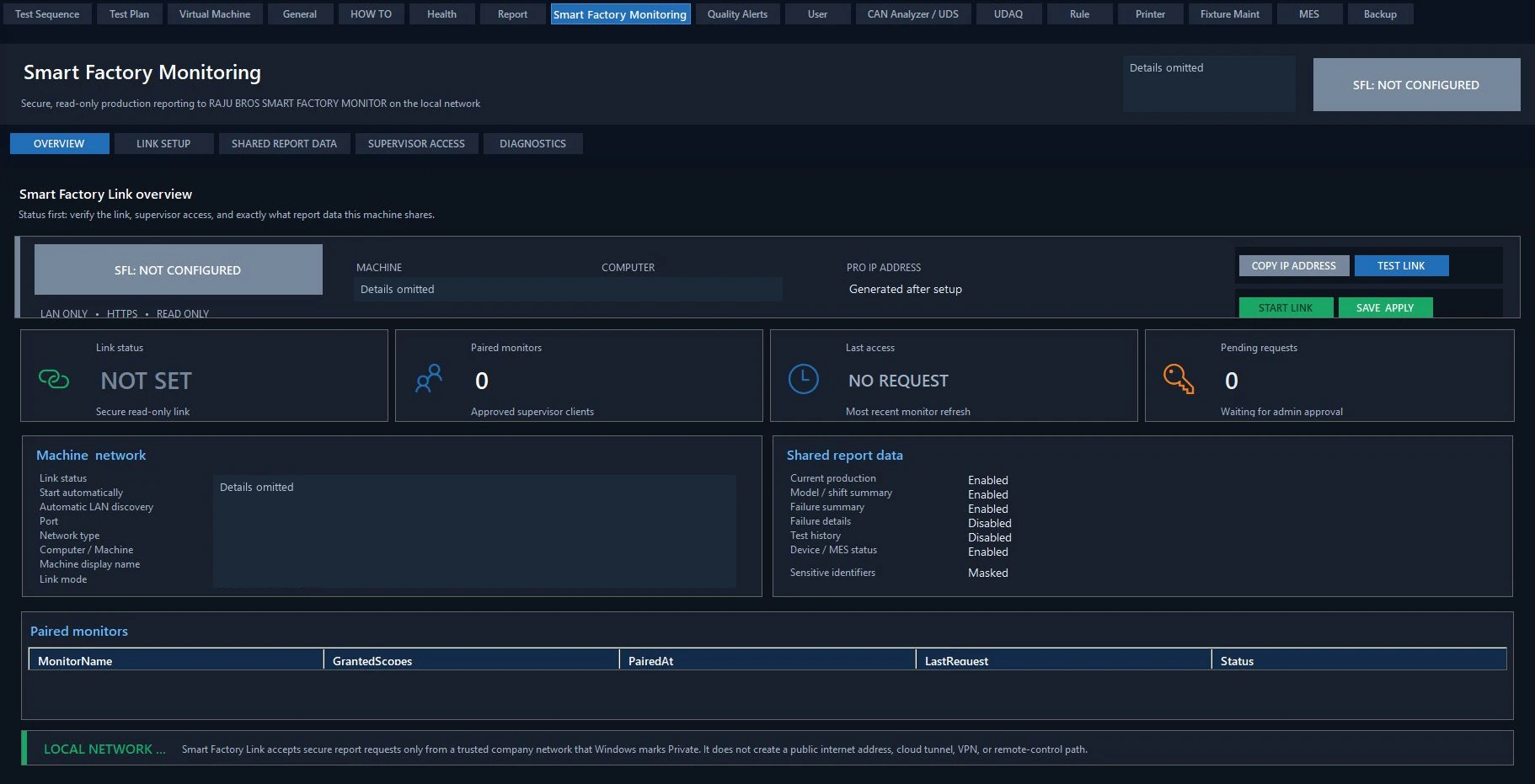The image size is (1535, 784).
Task: Click the 'Model / shift summary' row label
Action: (x=841, y=493)
